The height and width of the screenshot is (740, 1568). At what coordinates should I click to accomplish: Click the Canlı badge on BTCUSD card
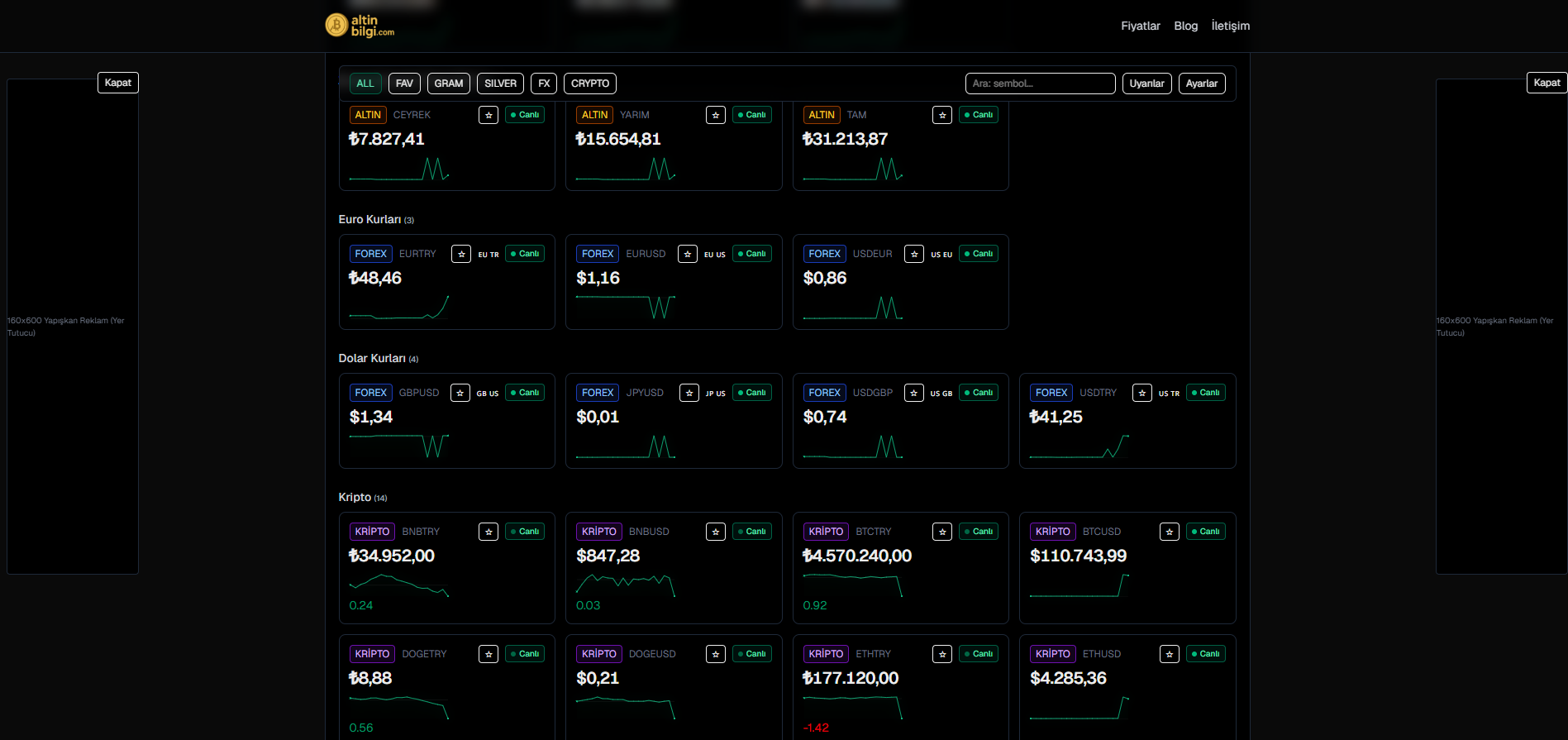1206,532
